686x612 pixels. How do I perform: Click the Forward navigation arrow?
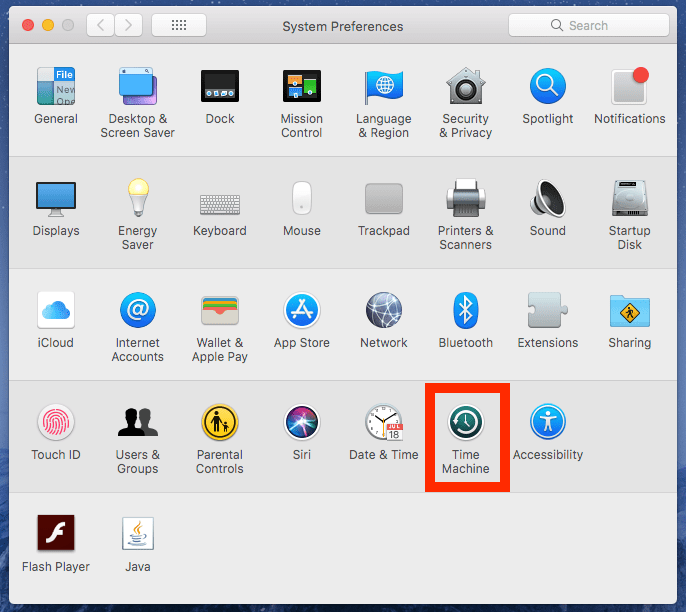click(x=128, y=25)
